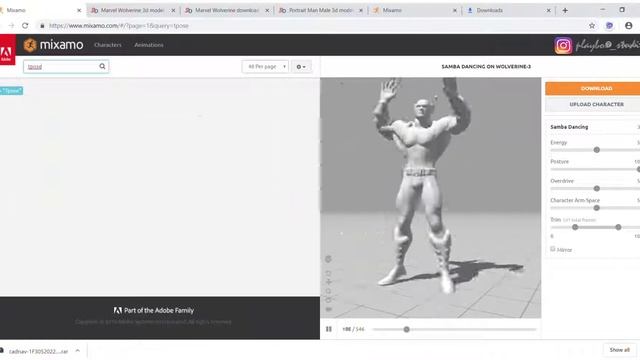640x360 pixels.
Task: Click the red Adobe logo
Action: [x=7, y=50]
